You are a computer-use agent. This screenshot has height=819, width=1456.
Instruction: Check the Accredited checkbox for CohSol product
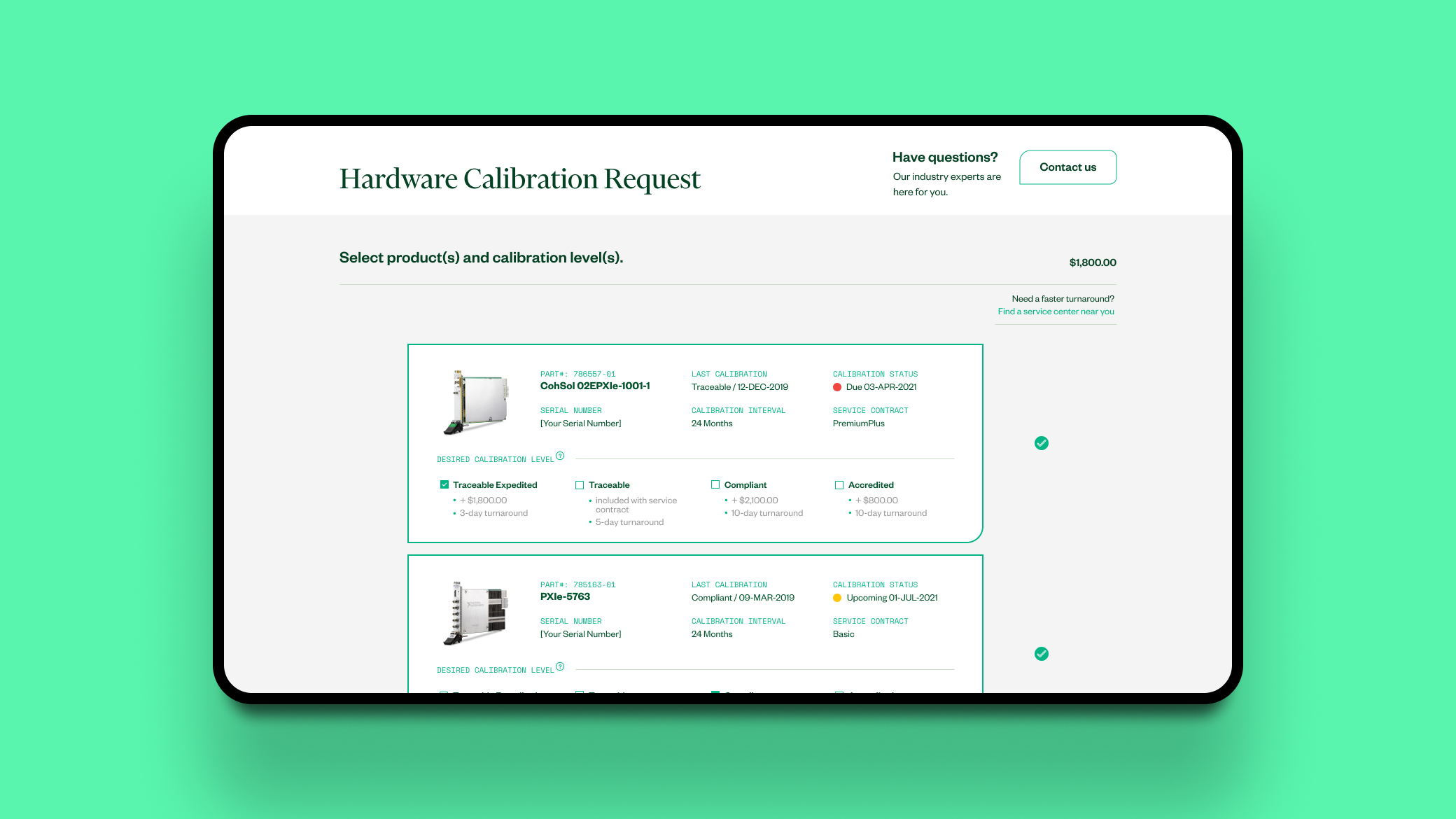click(x=839, y=485)
